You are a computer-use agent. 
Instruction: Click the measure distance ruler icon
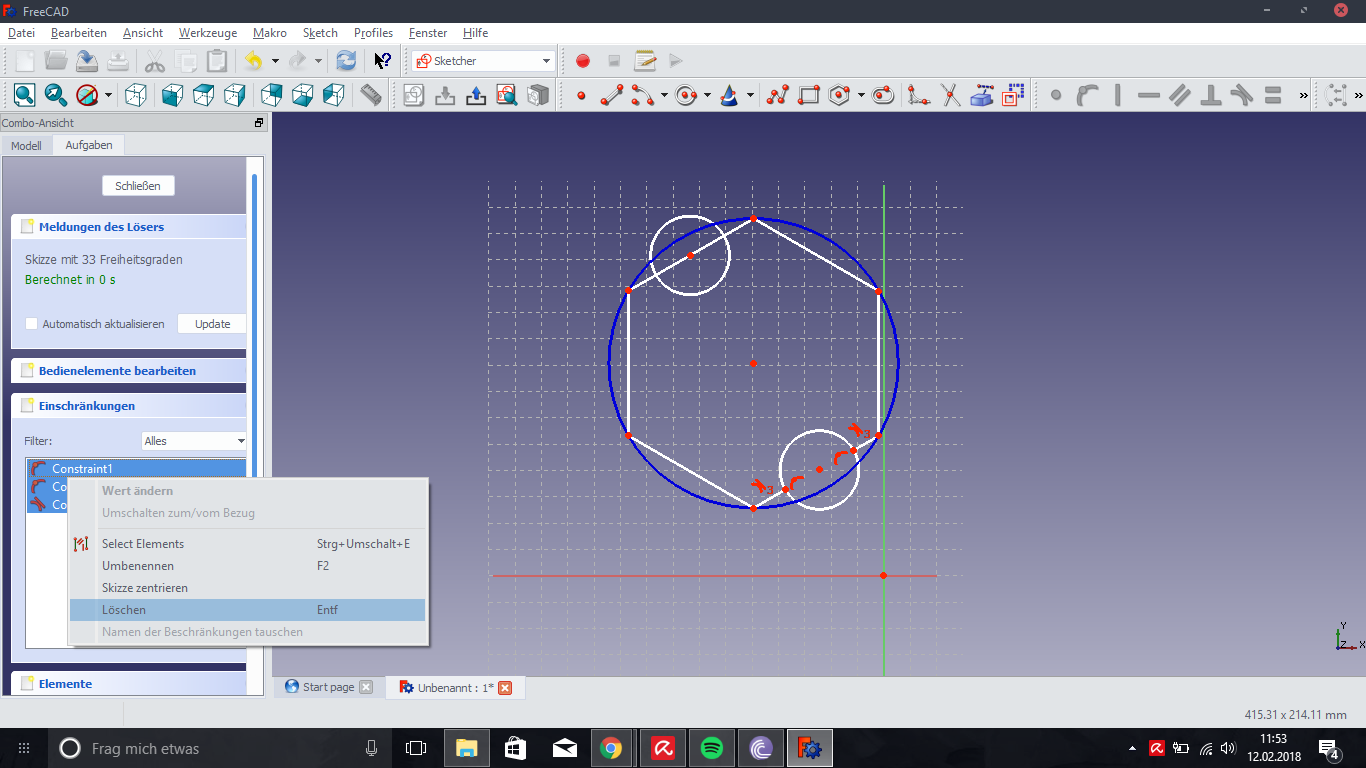tap(371, 96)
